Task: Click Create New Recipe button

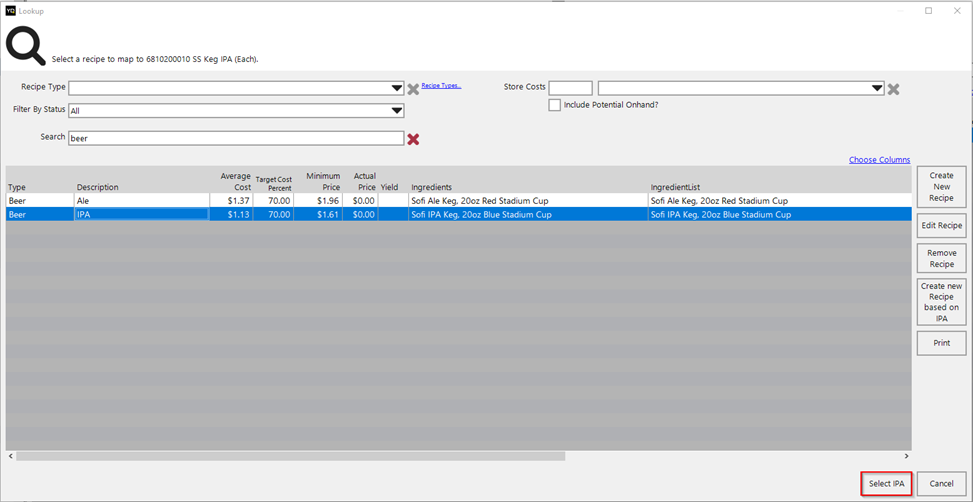Action: (941, 187)
